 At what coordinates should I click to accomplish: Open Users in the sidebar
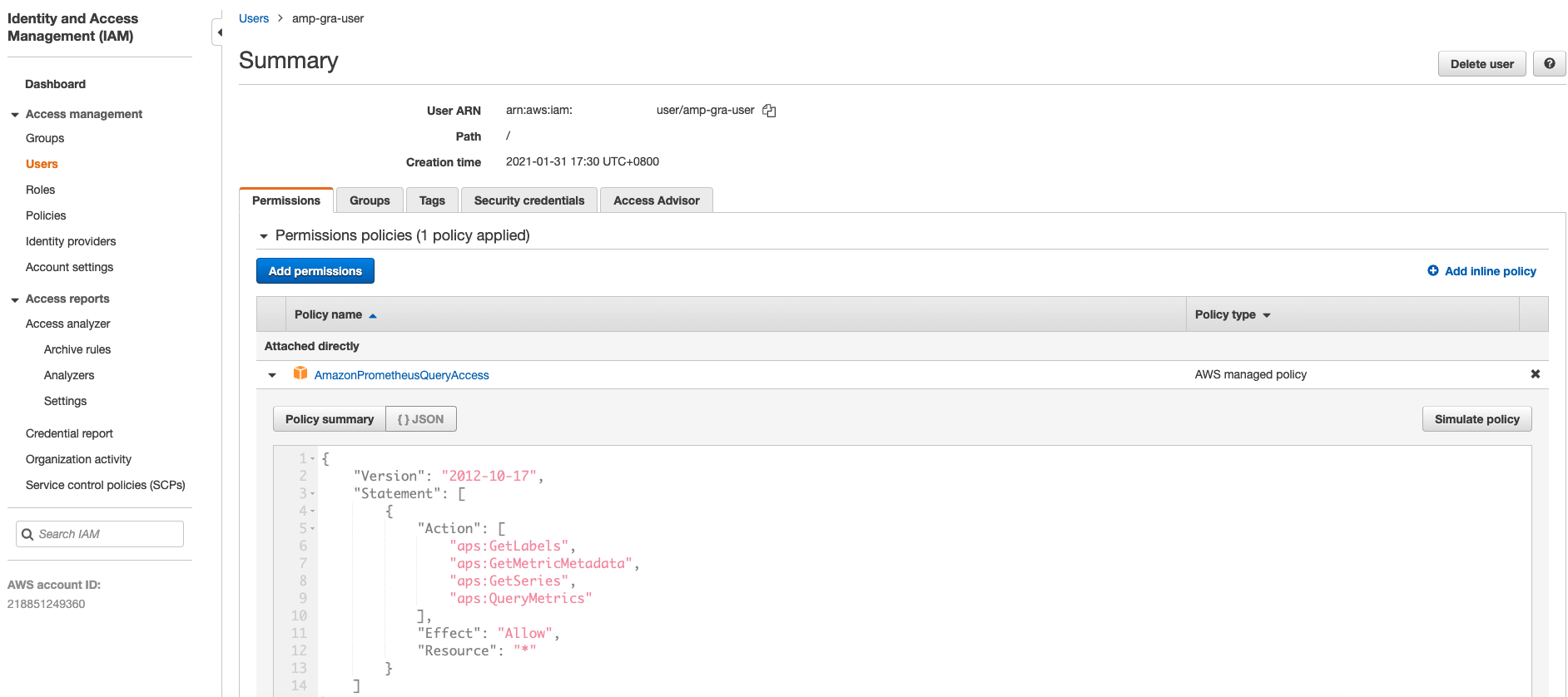point(42,164)
